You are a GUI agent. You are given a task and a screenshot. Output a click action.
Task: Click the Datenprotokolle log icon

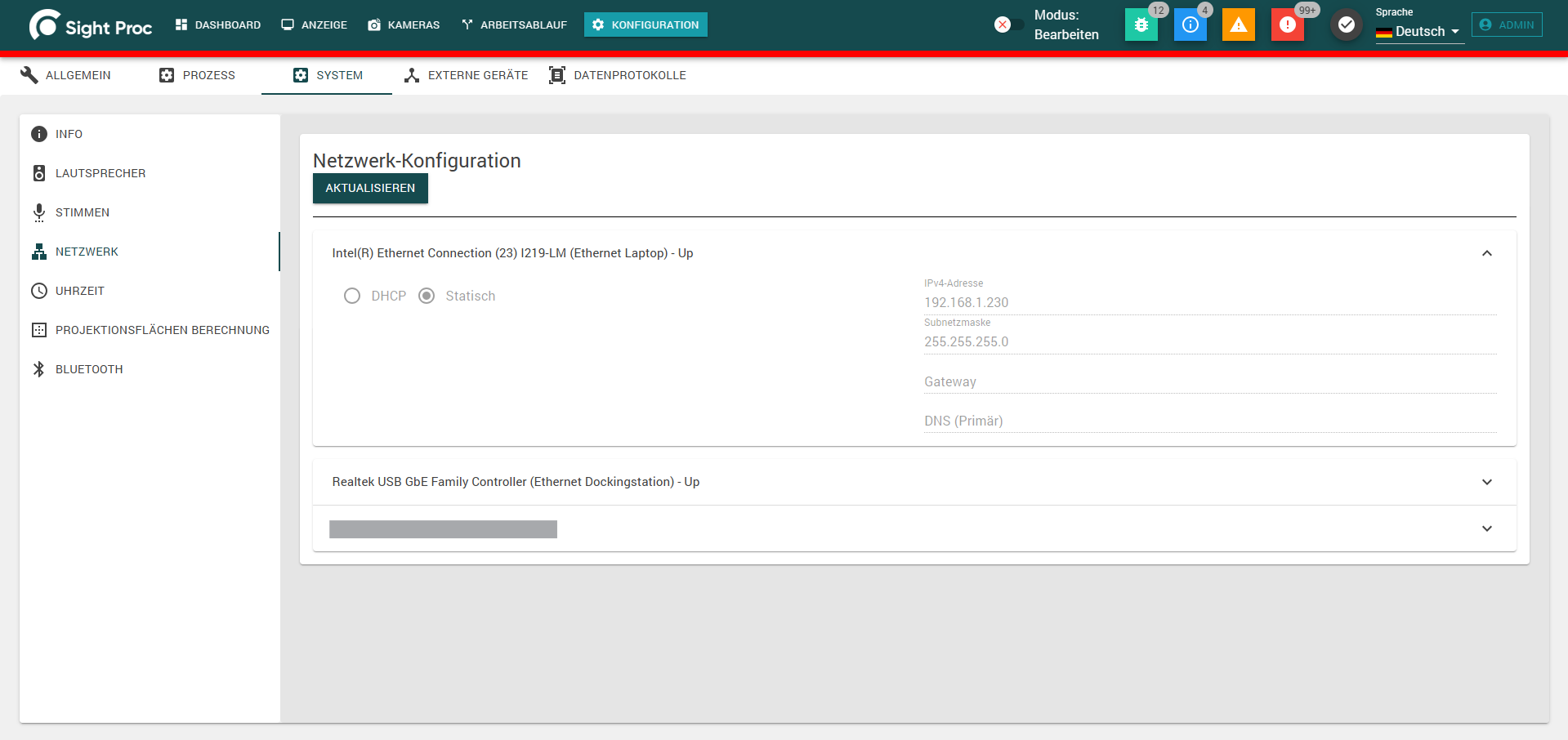(557, 75)
